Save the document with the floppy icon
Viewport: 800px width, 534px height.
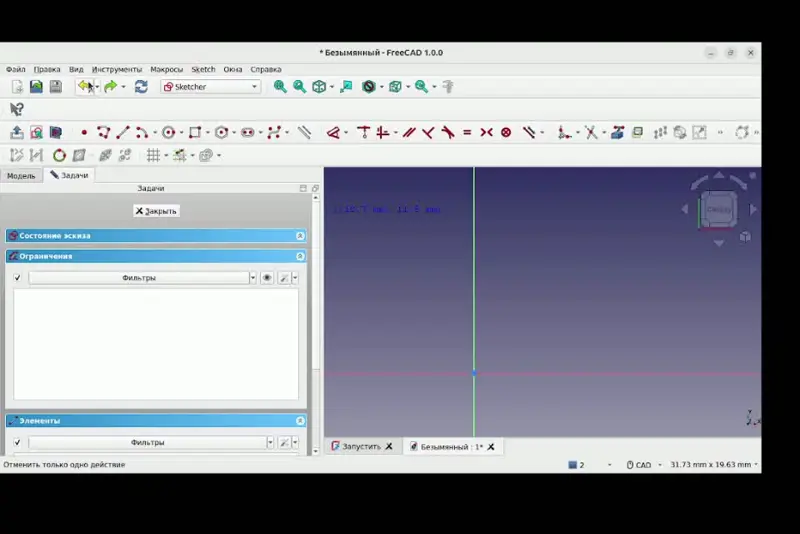56,87
